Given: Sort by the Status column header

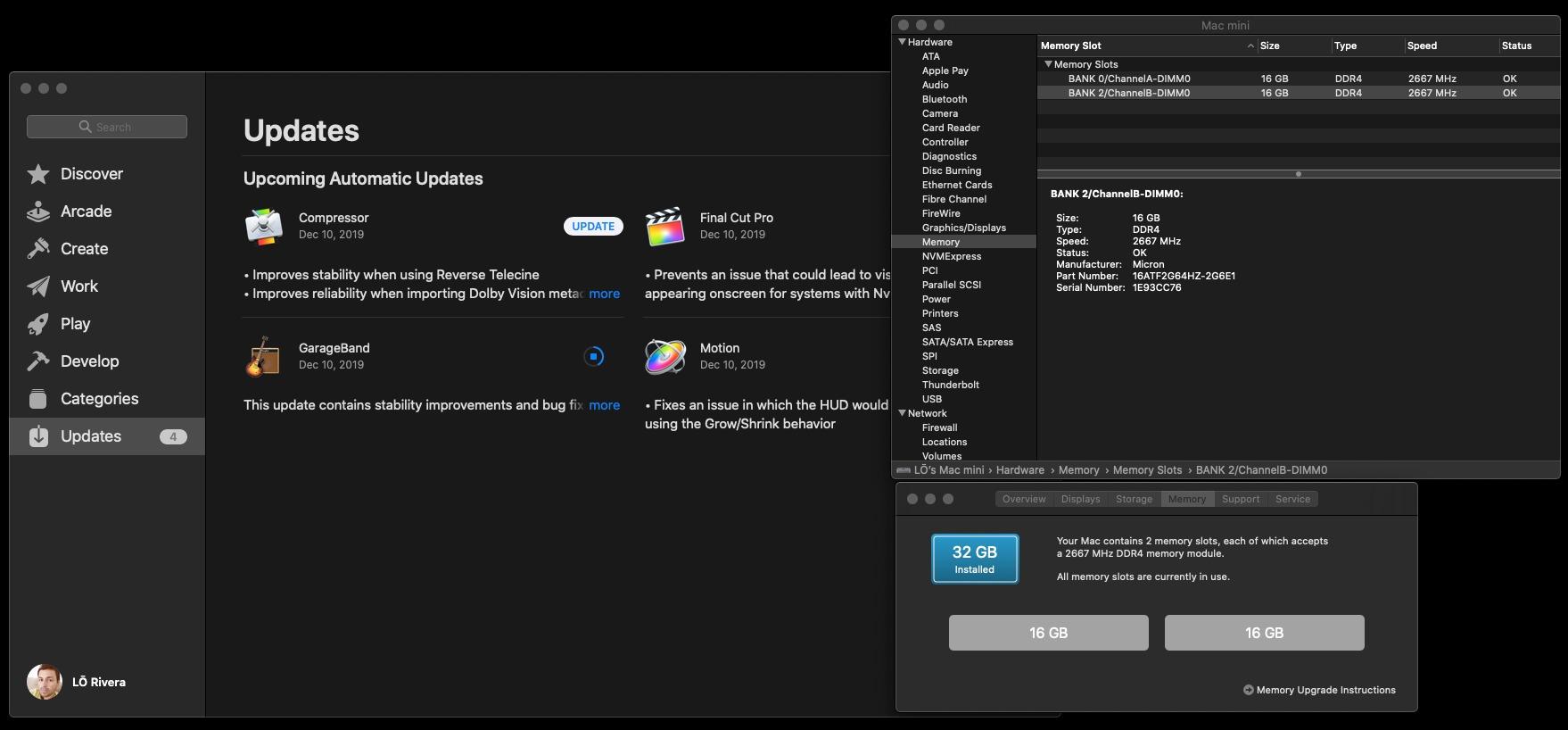Looking at the screenshot, I should (1530, 46).
